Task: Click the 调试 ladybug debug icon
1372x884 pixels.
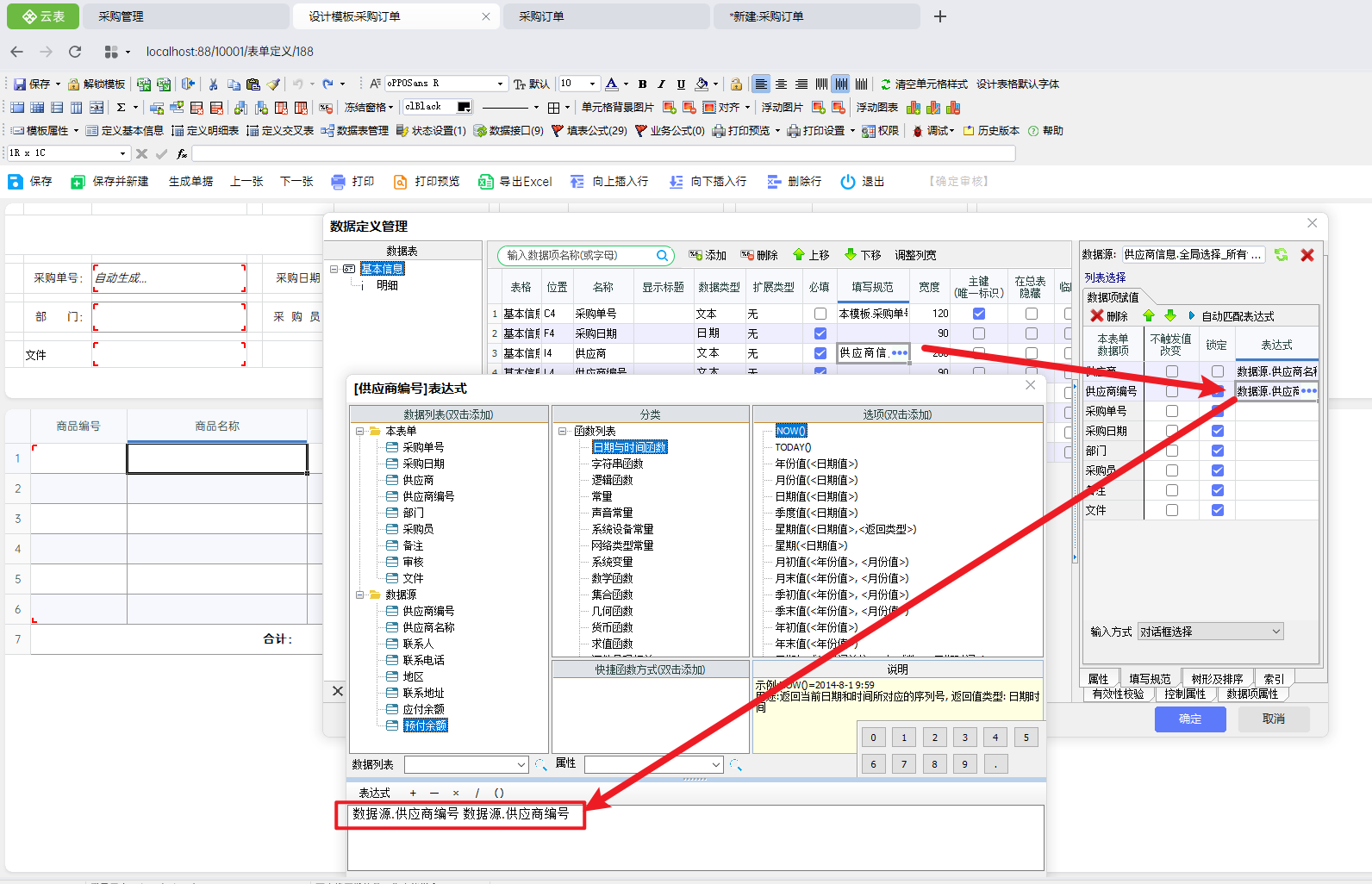Action: [x=918, y=131]
